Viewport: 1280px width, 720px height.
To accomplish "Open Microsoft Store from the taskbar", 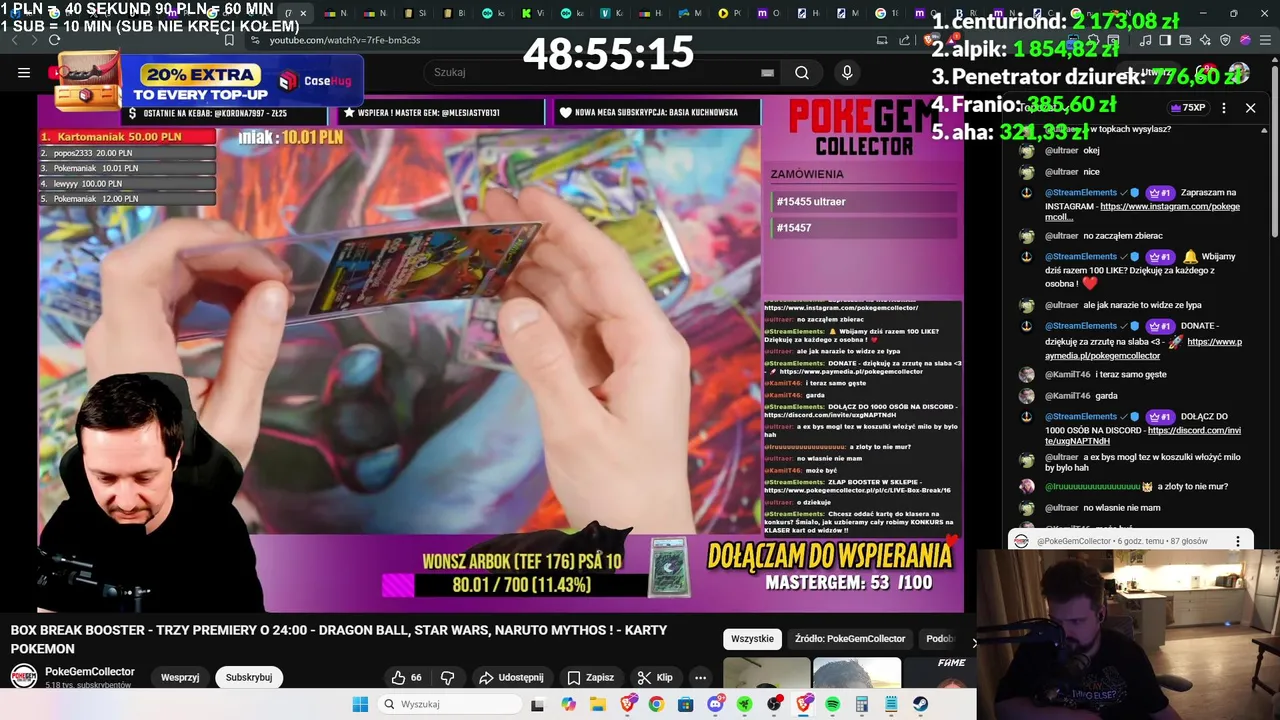I will [685, 704].
